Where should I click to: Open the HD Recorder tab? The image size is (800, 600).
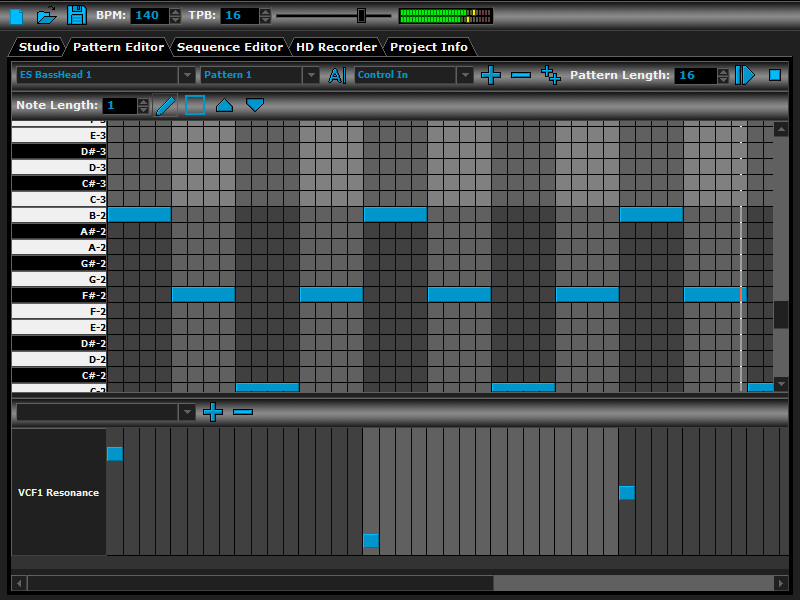pos(336,47)
